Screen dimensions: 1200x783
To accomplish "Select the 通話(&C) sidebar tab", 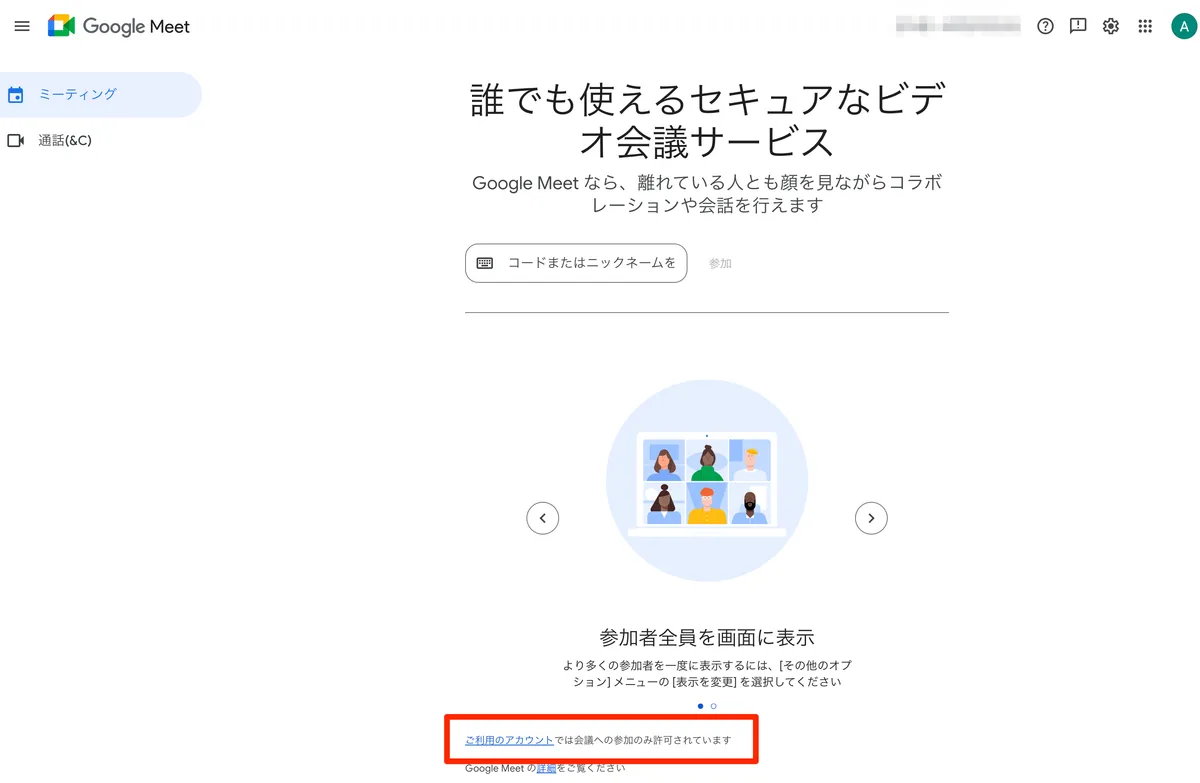I will 100,141.
